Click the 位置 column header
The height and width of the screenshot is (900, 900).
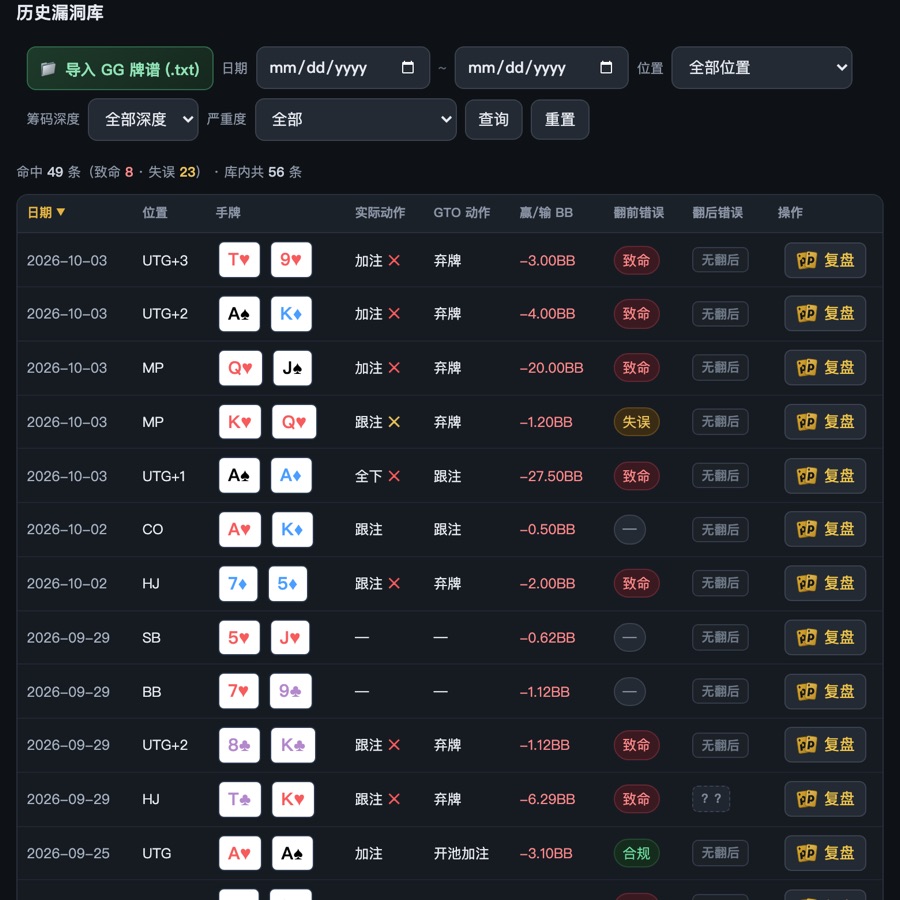click(155, 212)
